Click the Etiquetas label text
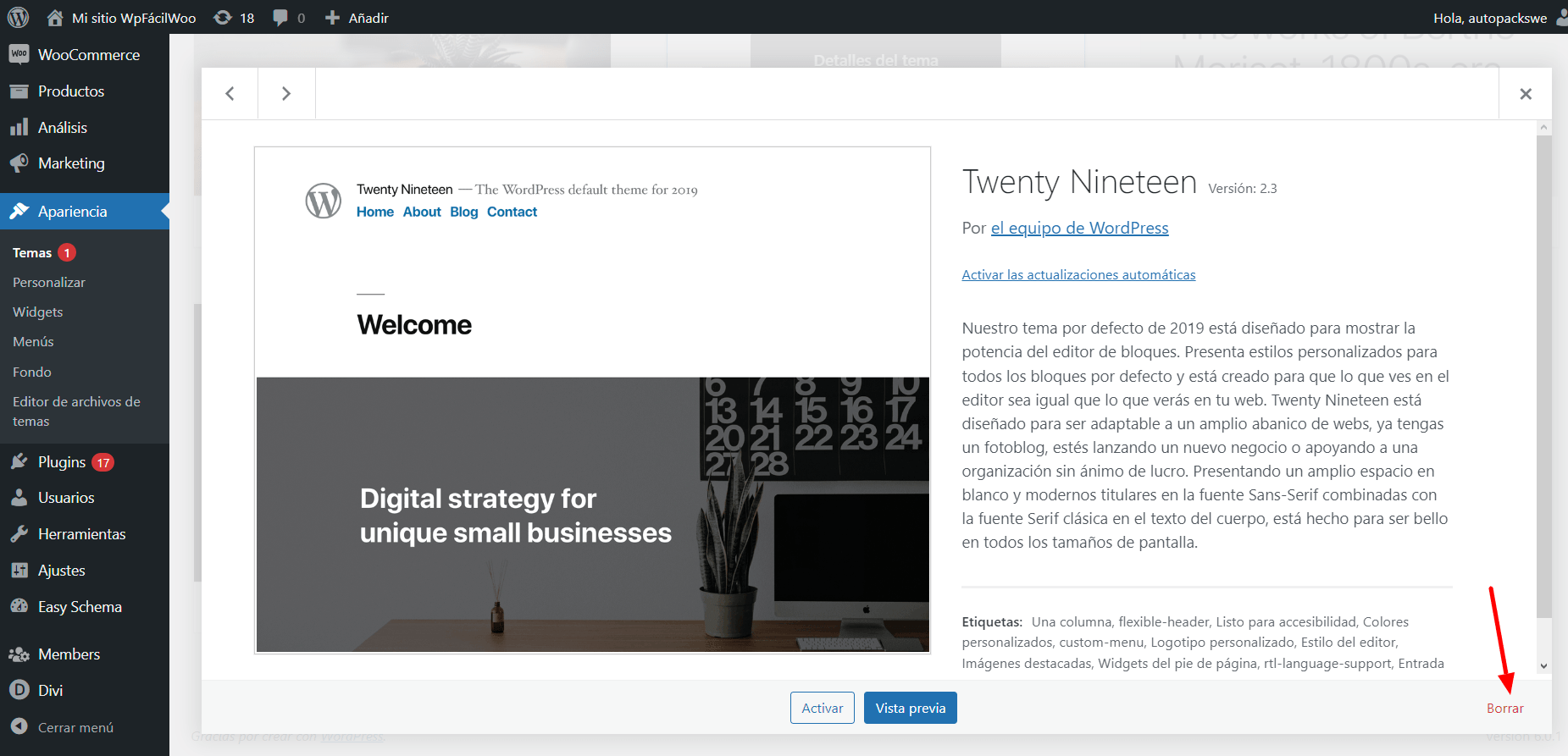 coord(992,621)
